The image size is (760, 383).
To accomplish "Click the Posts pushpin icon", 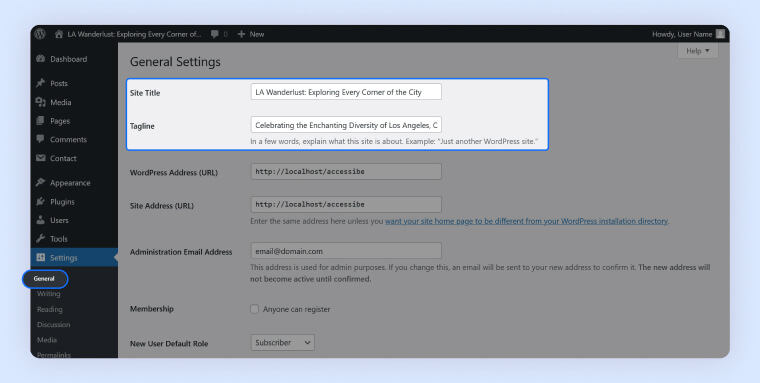I will (41, 83).
